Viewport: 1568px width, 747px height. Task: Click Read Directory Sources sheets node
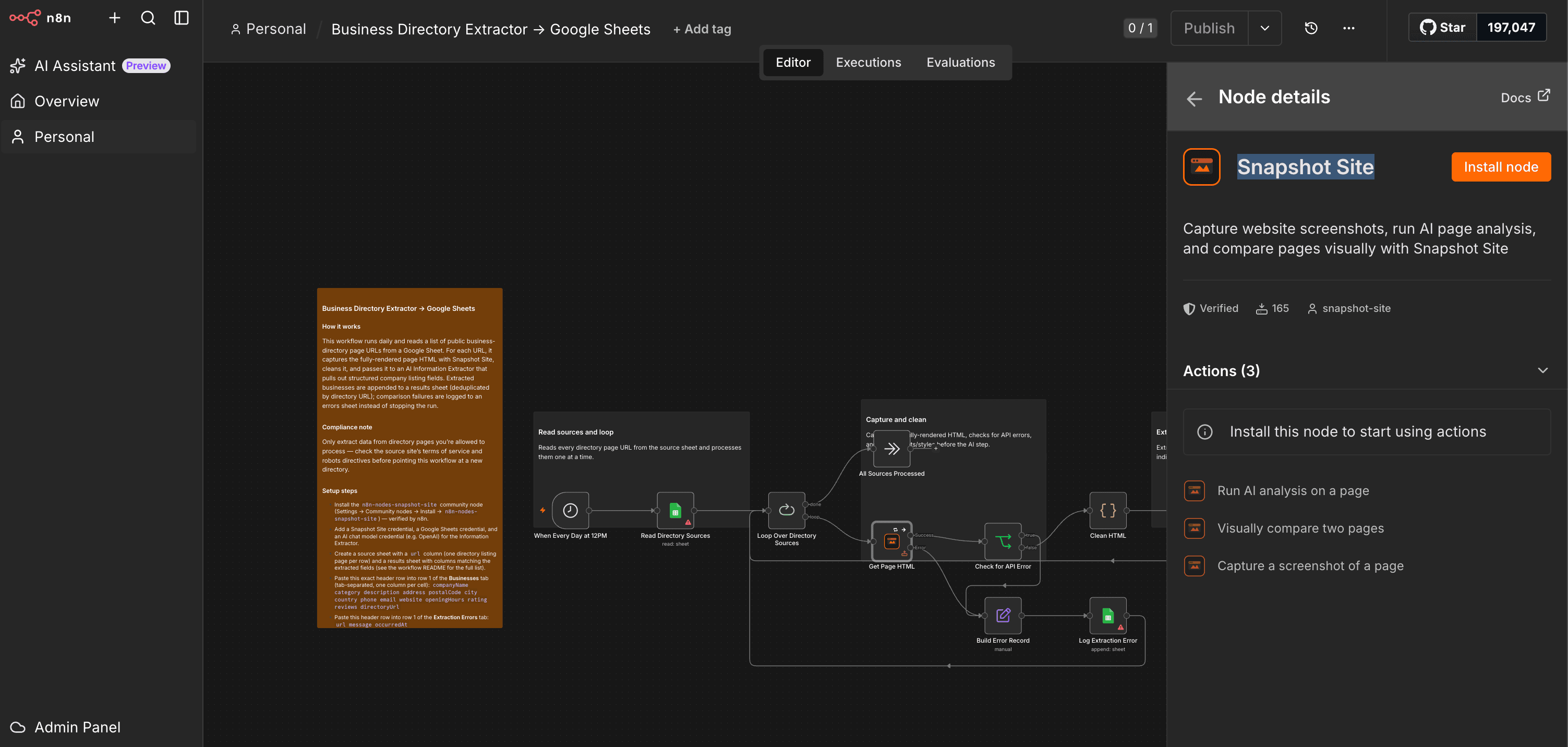(675, 510)
